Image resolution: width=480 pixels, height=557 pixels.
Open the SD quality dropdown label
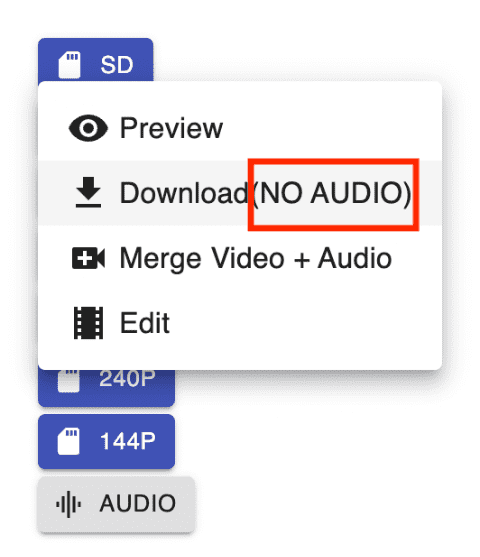(117, 65)
